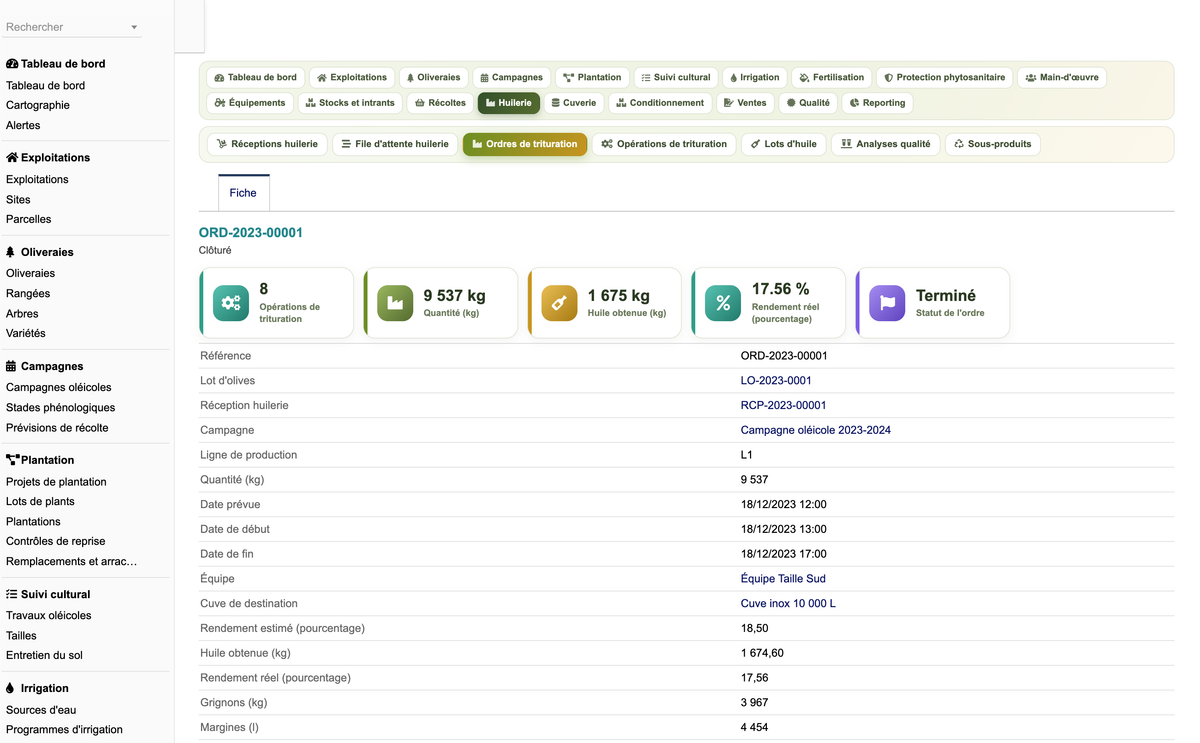Open Protection phytosanitaire module
This screenshot has height=743, width=1200.
tap(945, 77)
